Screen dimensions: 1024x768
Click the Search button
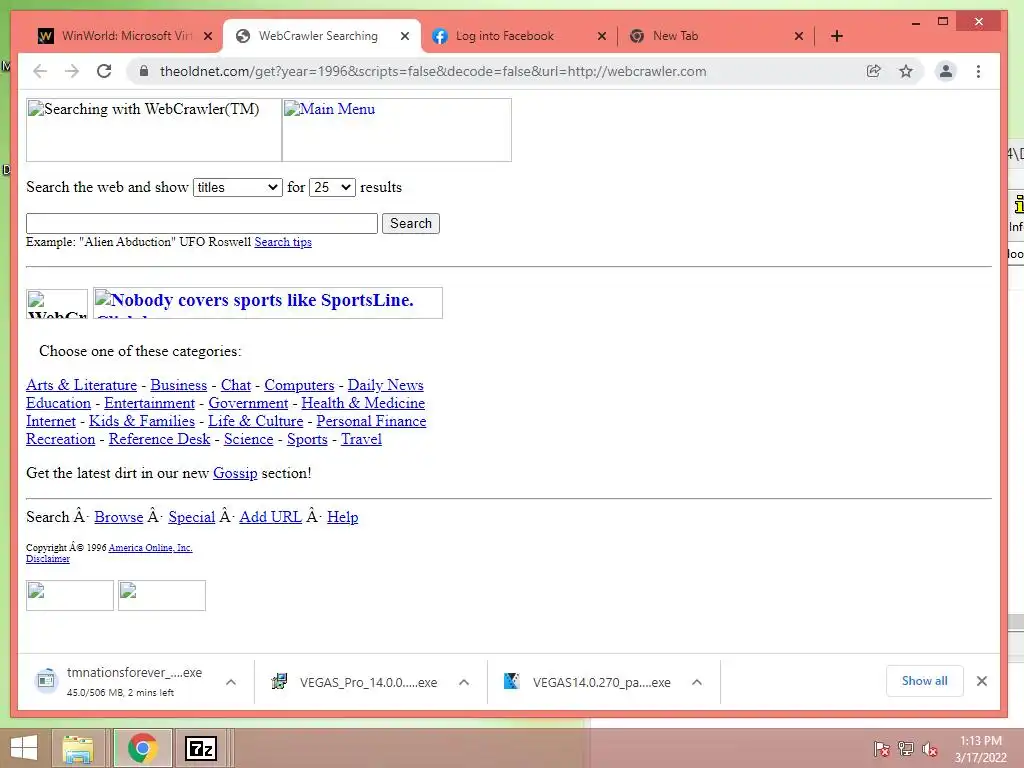click(411, 223)
